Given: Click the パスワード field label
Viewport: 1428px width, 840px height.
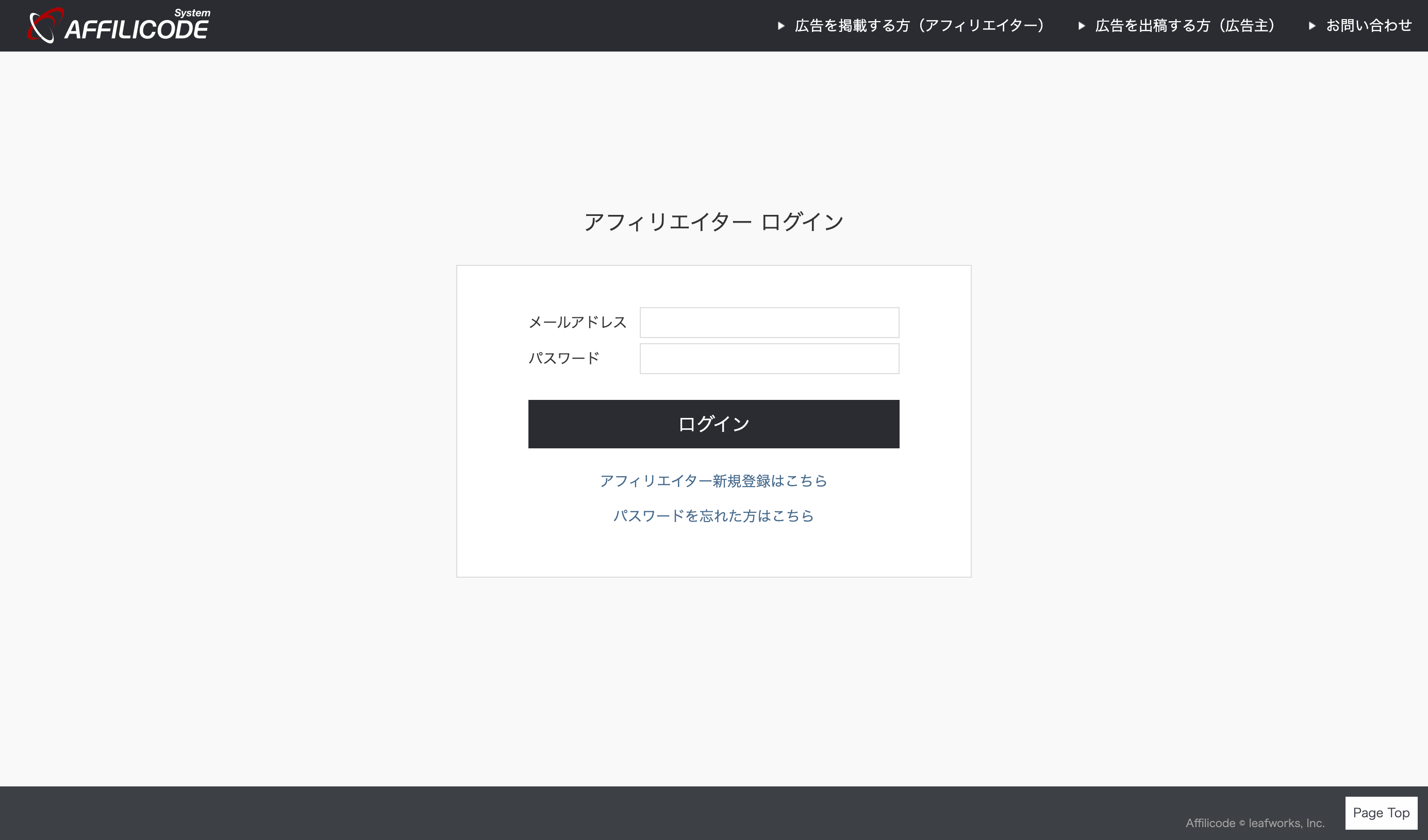Looking at the screenshot, I should [563, 359].
